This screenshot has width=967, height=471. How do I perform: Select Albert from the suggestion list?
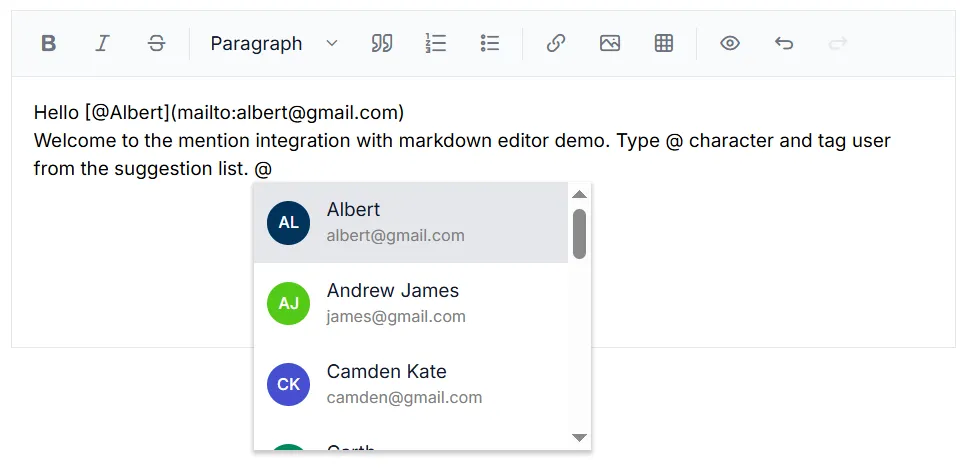(x=411, y=223)
